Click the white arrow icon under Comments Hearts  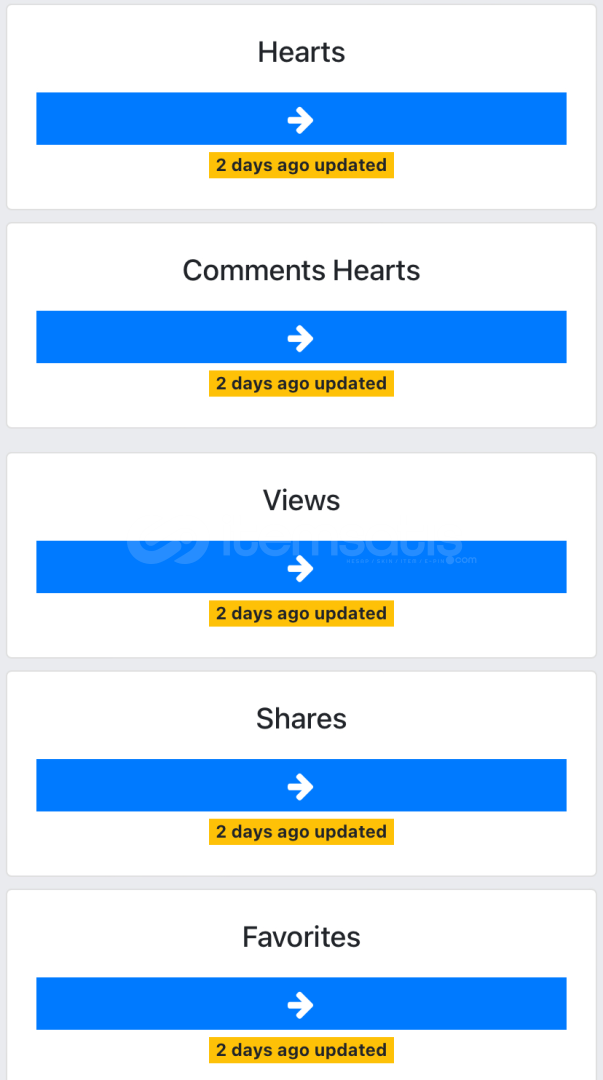tap(300, 338)
